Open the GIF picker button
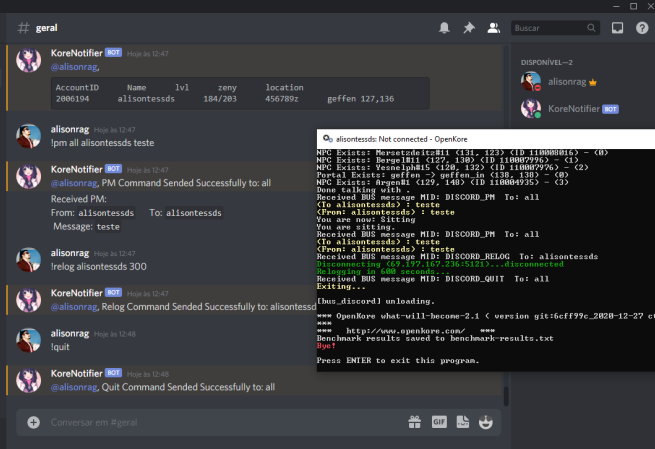The height and width of the screenshot is (449, 655). pyautogui.click(x=439, y=422)
